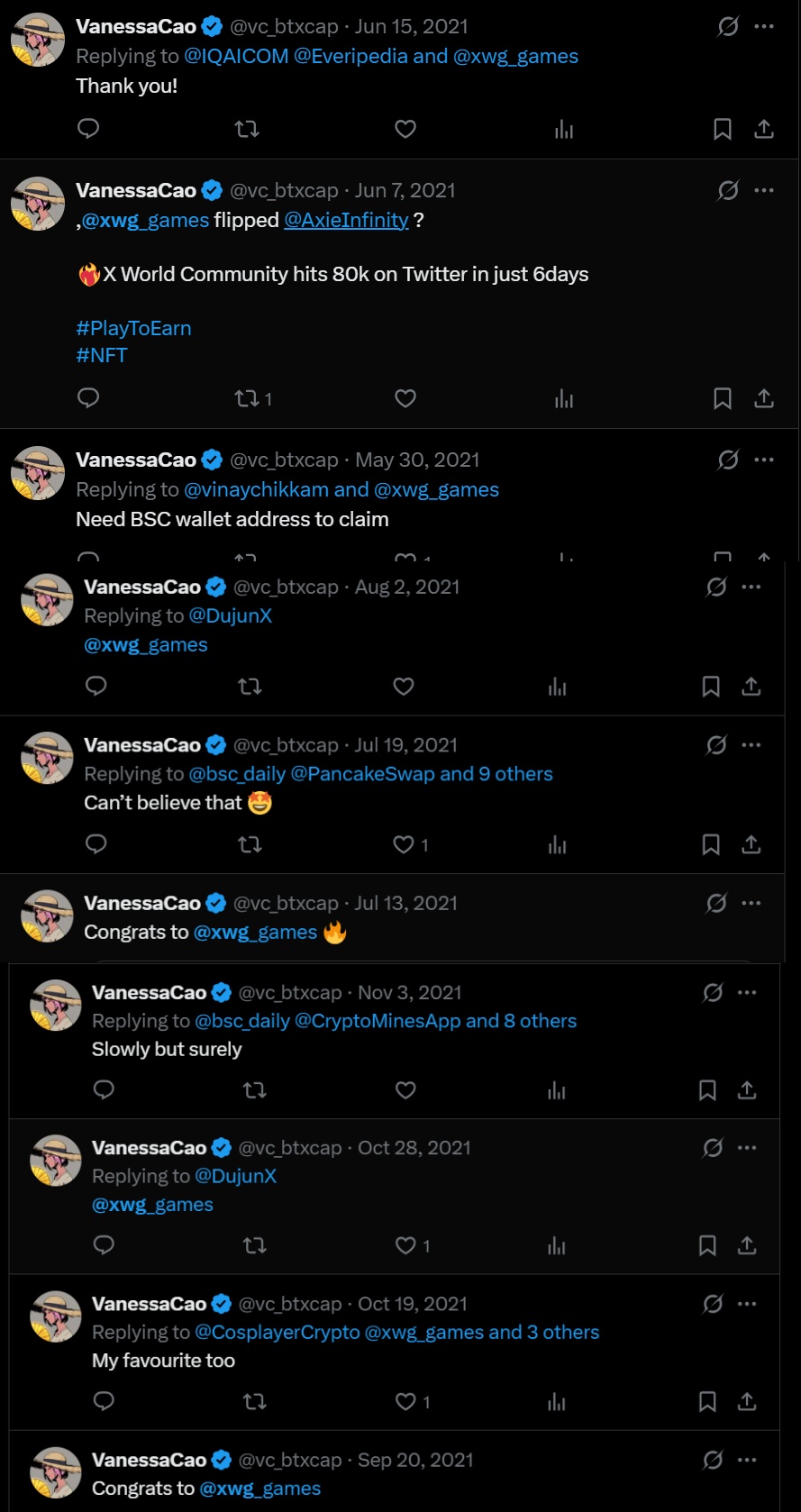The image size is (801, 1512).
Task: Like the 'My favourite too' tweet
Action: tap(405, 1401)
